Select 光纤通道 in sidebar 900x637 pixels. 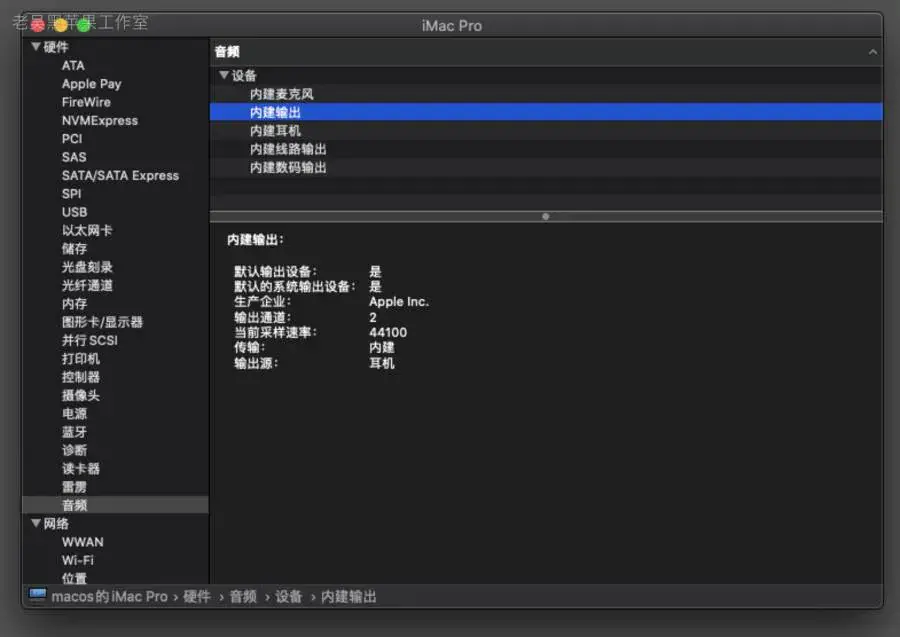pyautogui.click(x=87, y=285)
